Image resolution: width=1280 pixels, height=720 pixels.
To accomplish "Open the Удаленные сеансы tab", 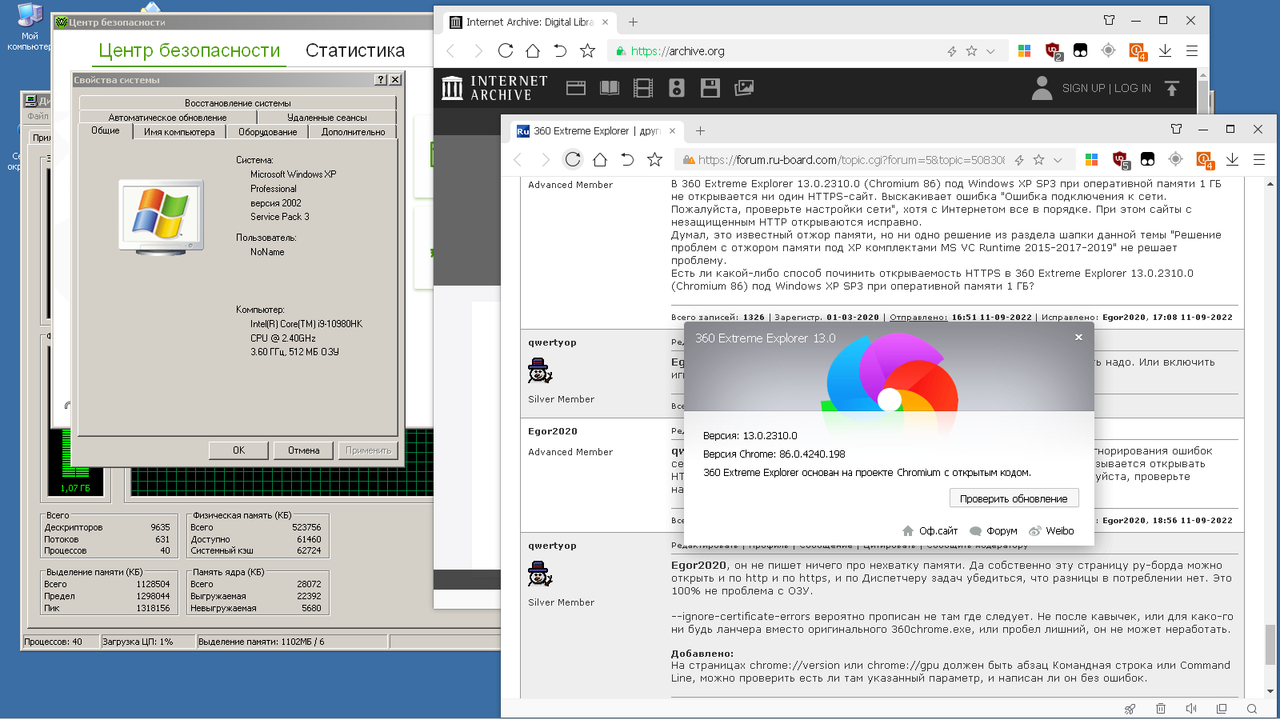I will 327,117.
